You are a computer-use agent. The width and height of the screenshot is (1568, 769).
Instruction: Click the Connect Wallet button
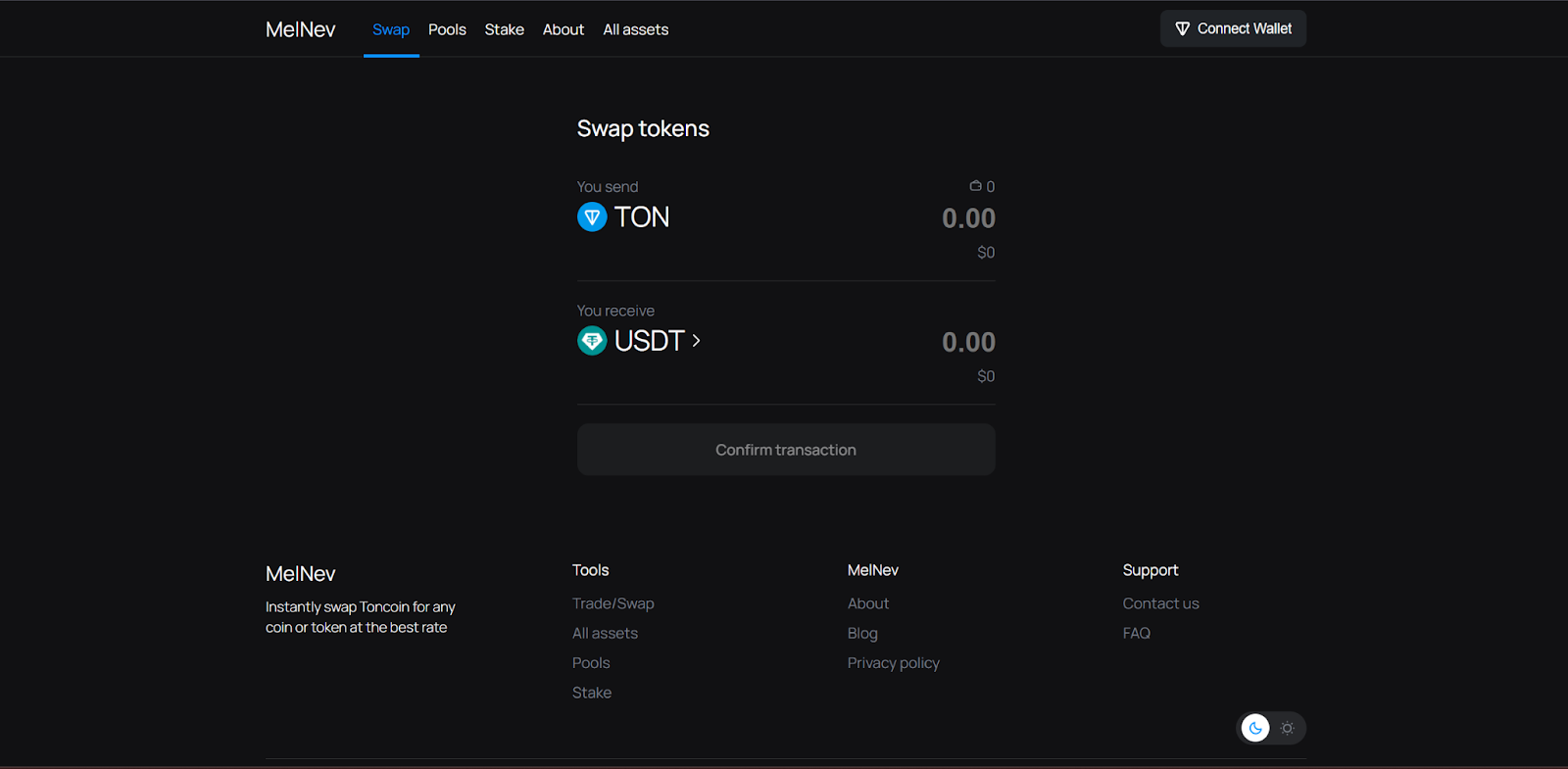pos(1234,28)
